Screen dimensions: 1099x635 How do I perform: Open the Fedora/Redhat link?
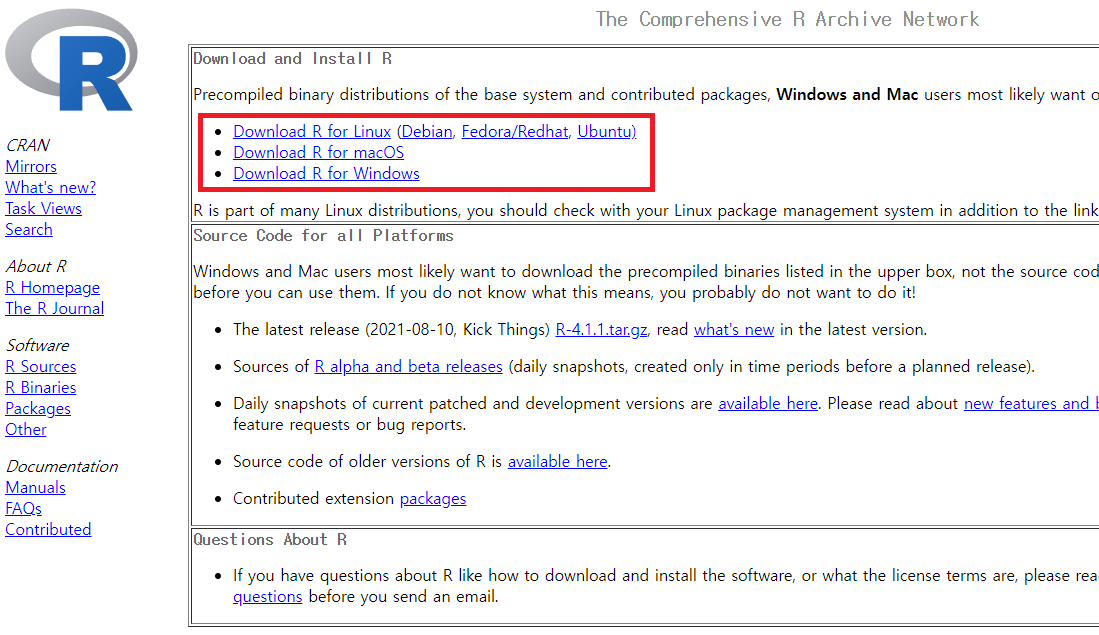(514, 132)
